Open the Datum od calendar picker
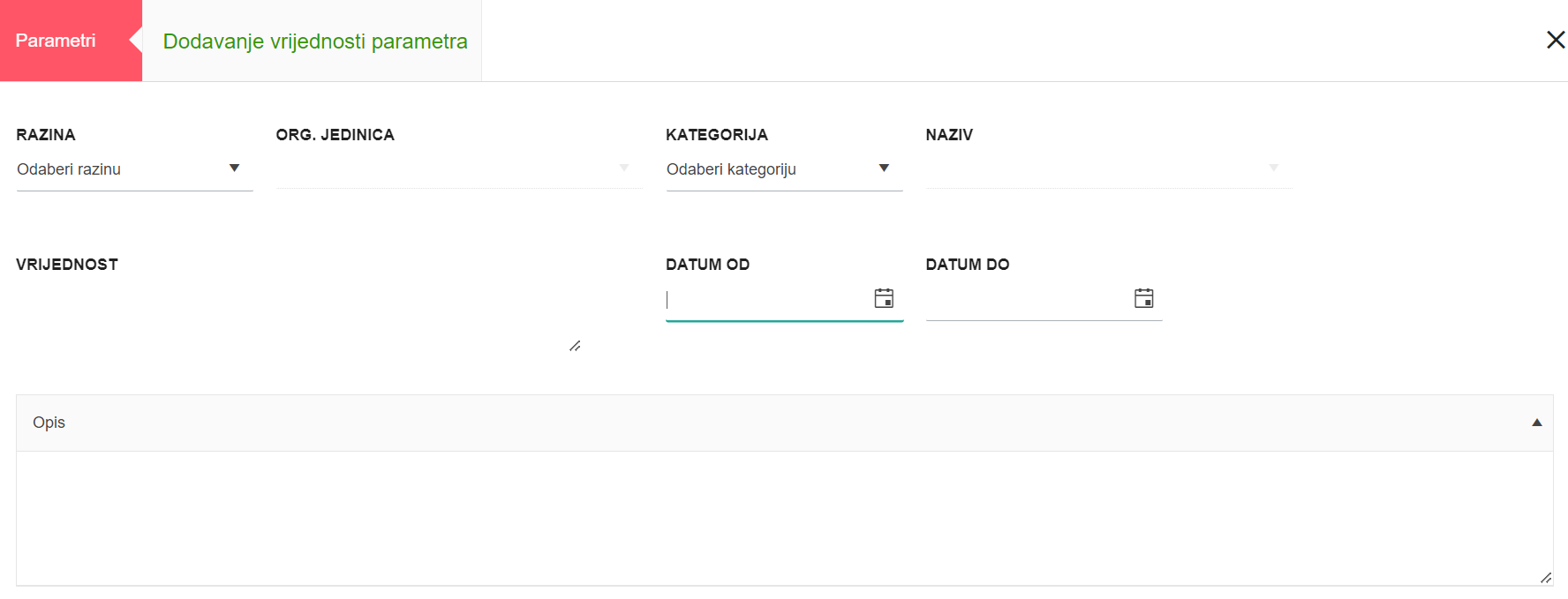1568x599 pixels. [x=884, y=298]
